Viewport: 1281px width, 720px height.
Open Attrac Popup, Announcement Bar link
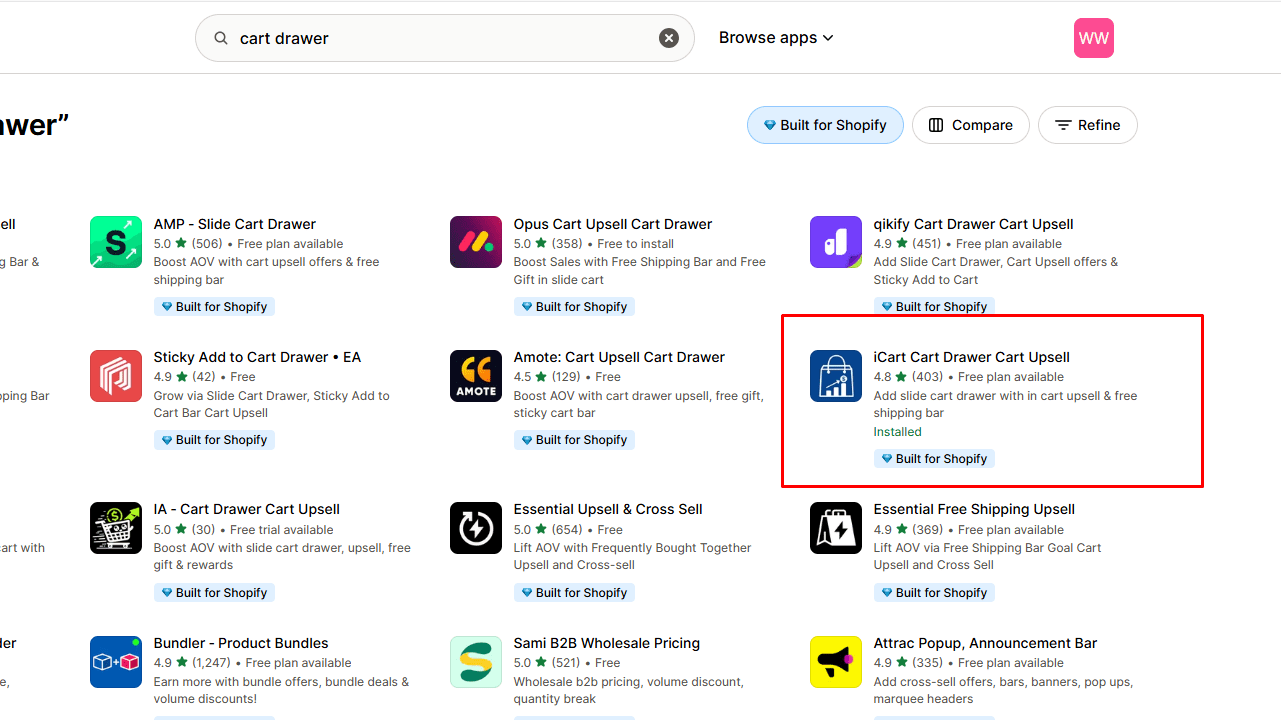click(986, 643)
